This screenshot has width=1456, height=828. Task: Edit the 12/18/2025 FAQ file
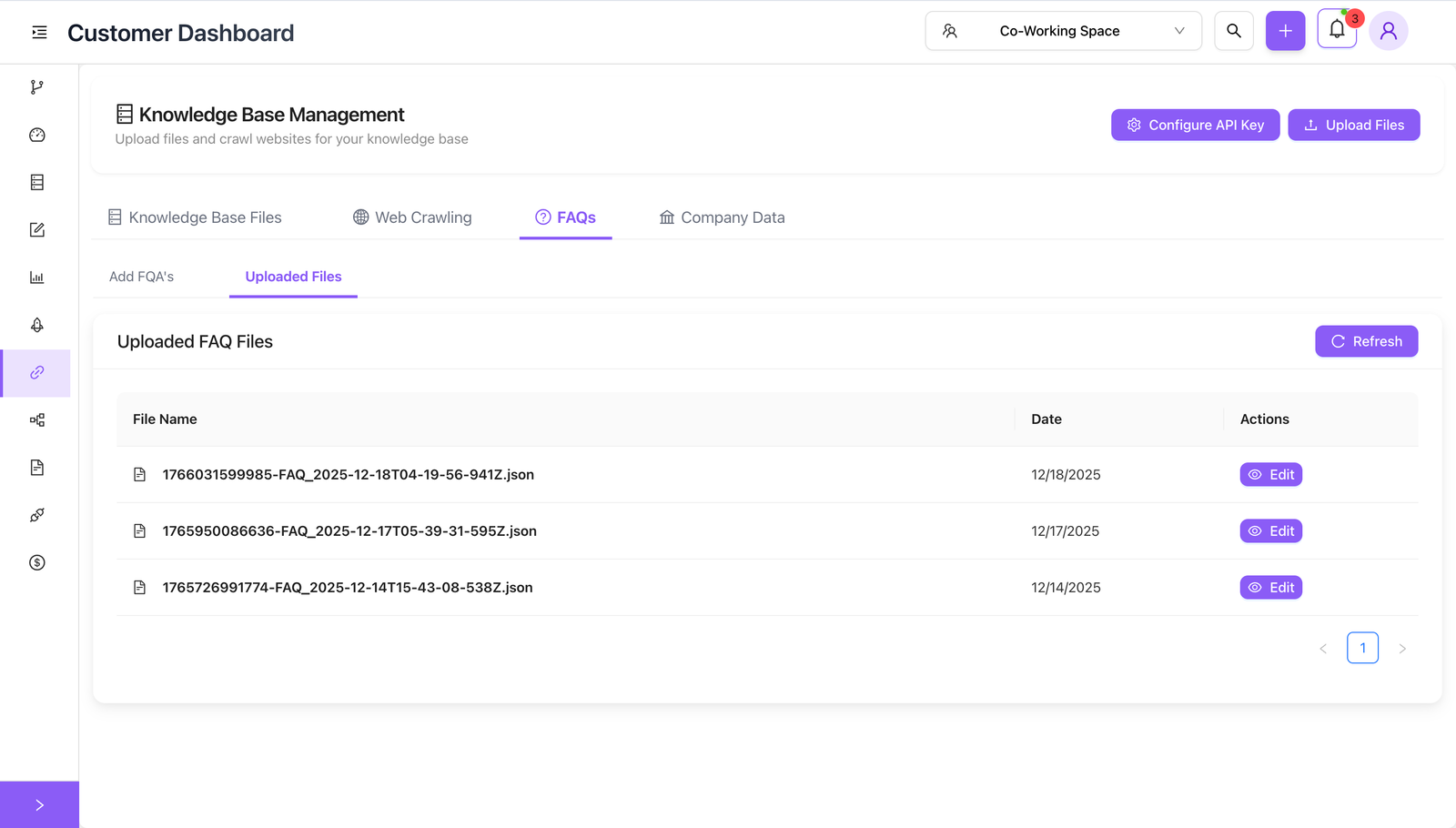[1270, 475]
